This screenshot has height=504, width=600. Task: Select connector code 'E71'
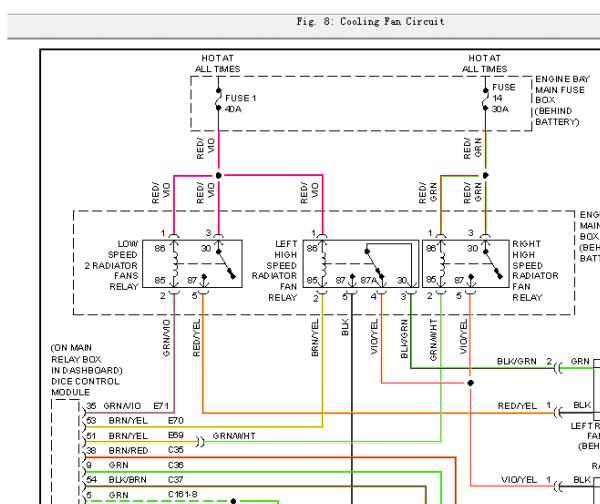(161, 406)
